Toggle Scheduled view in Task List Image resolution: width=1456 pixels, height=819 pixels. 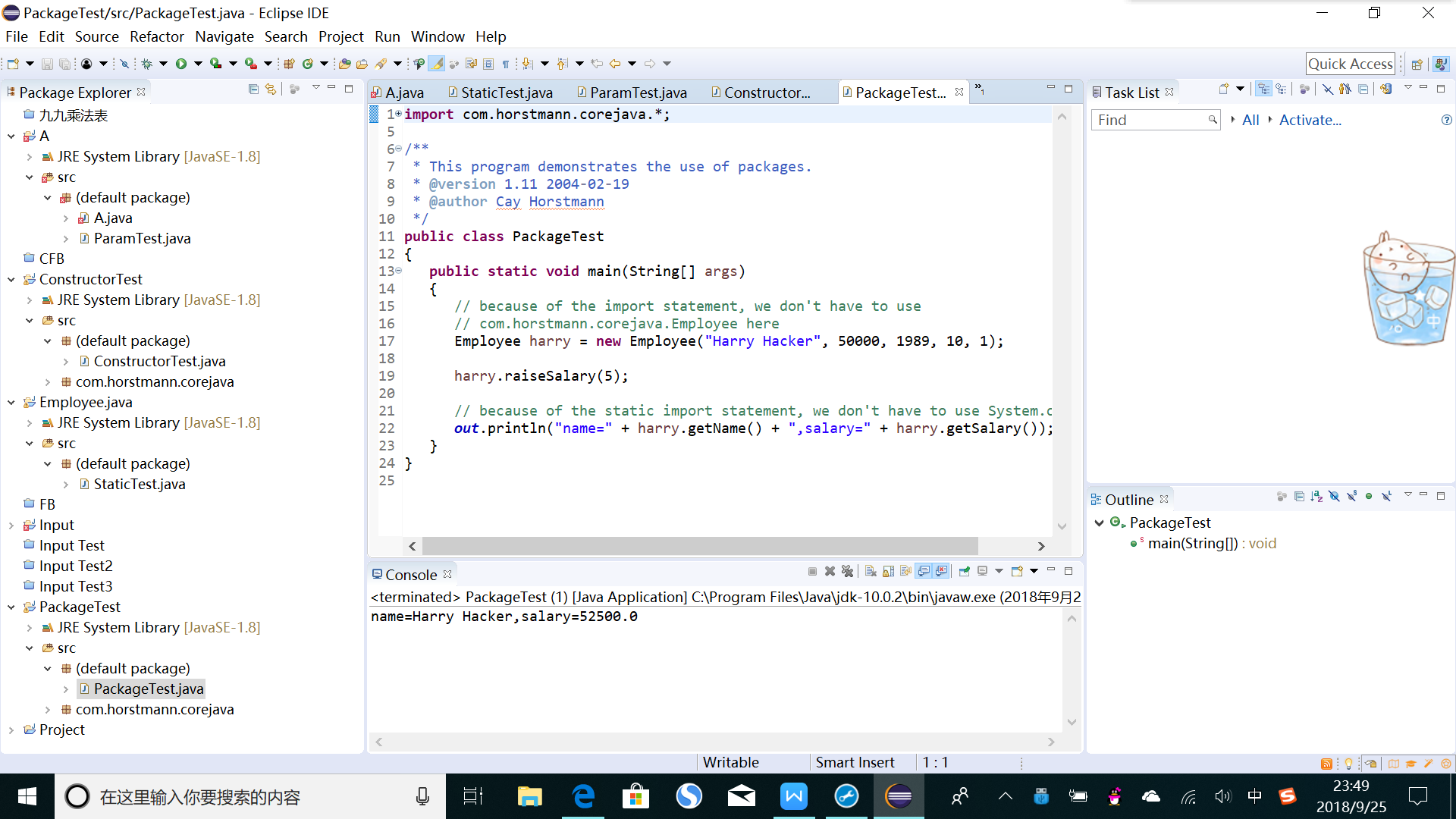tap(1281, 89)
